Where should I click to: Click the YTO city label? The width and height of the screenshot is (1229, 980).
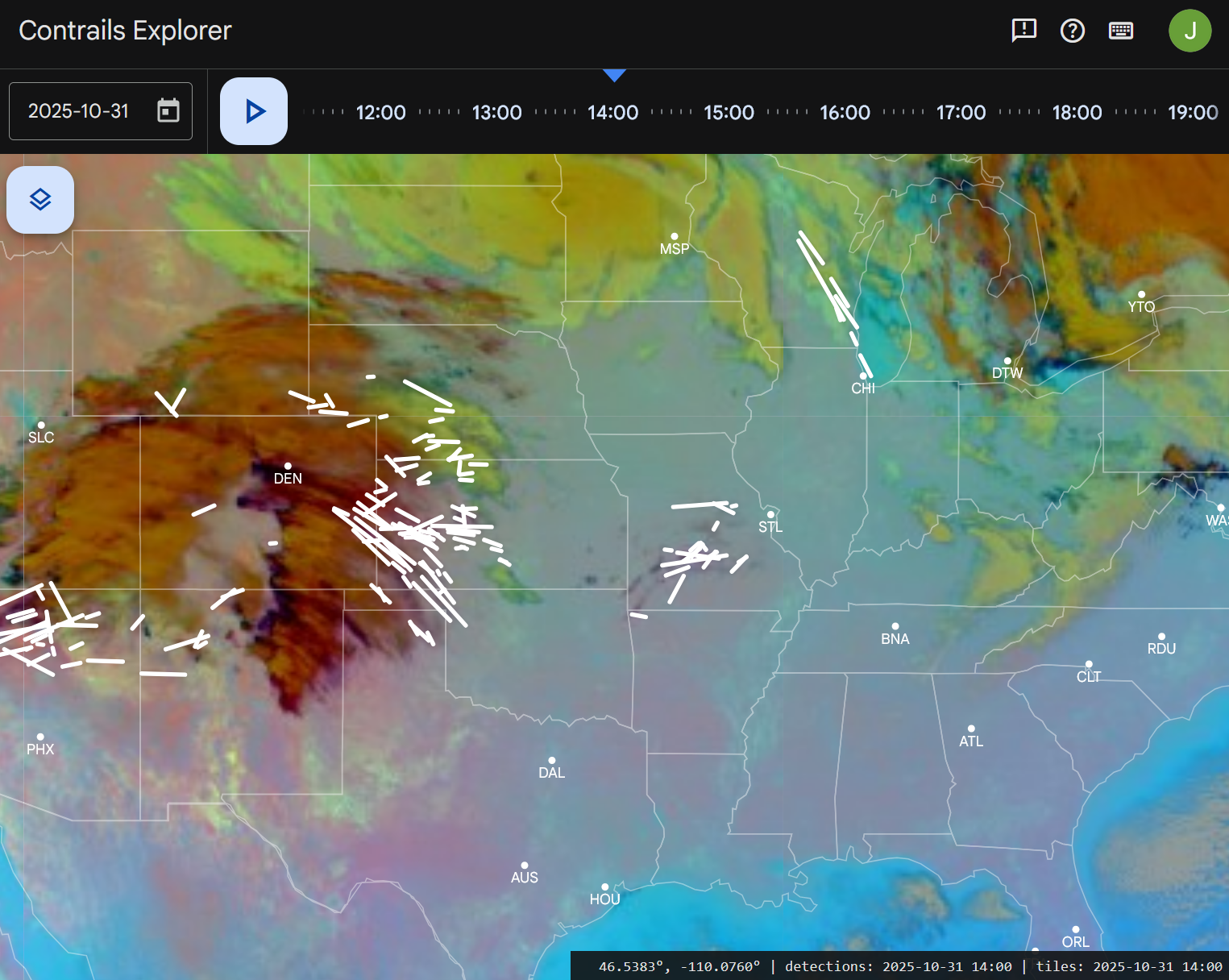1141,307
